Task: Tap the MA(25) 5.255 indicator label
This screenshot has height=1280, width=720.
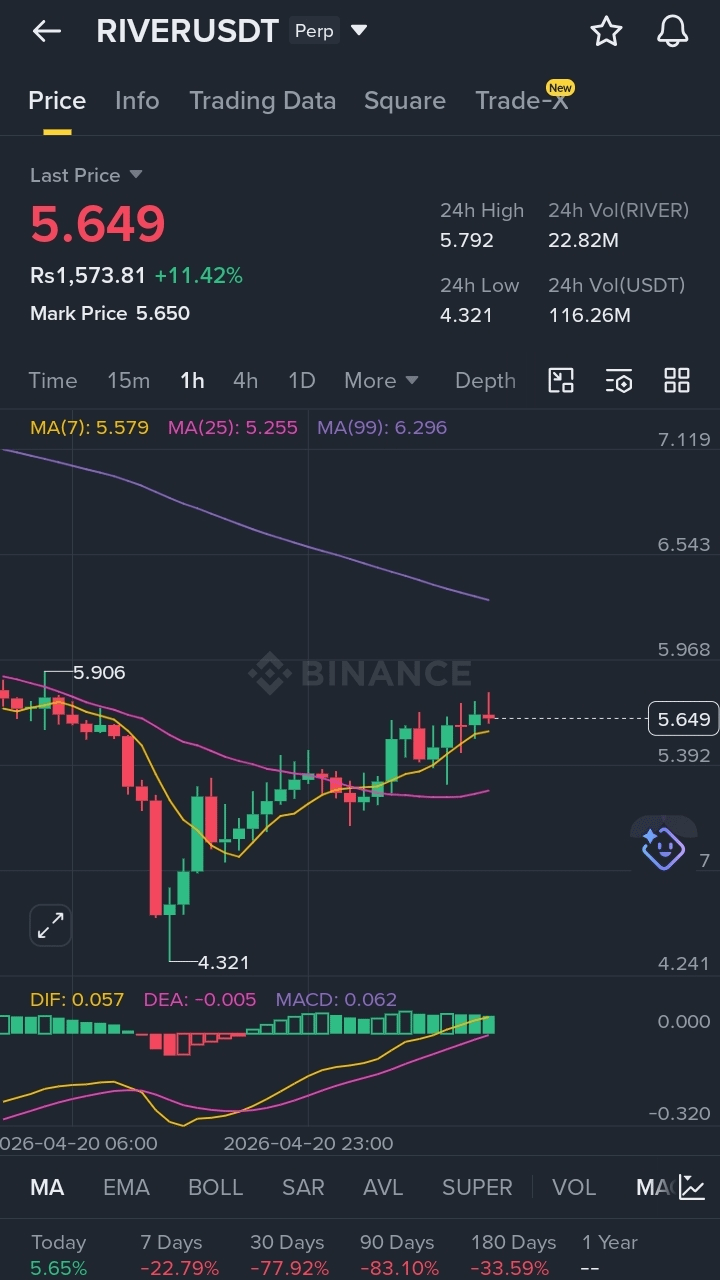Action: 233,428
